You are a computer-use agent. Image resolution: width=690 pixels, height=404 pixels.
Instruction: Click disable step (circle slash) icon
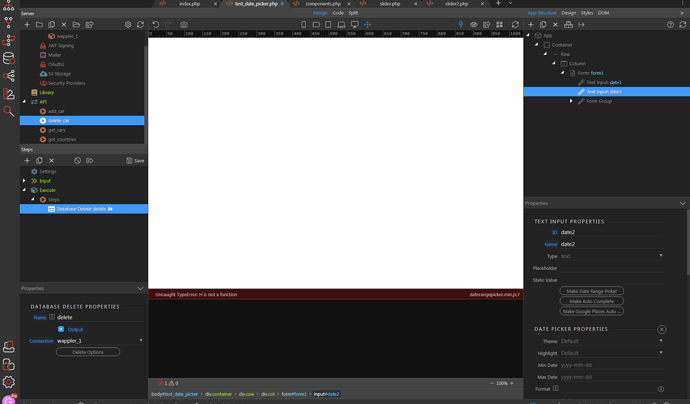(x=77, y=161)
